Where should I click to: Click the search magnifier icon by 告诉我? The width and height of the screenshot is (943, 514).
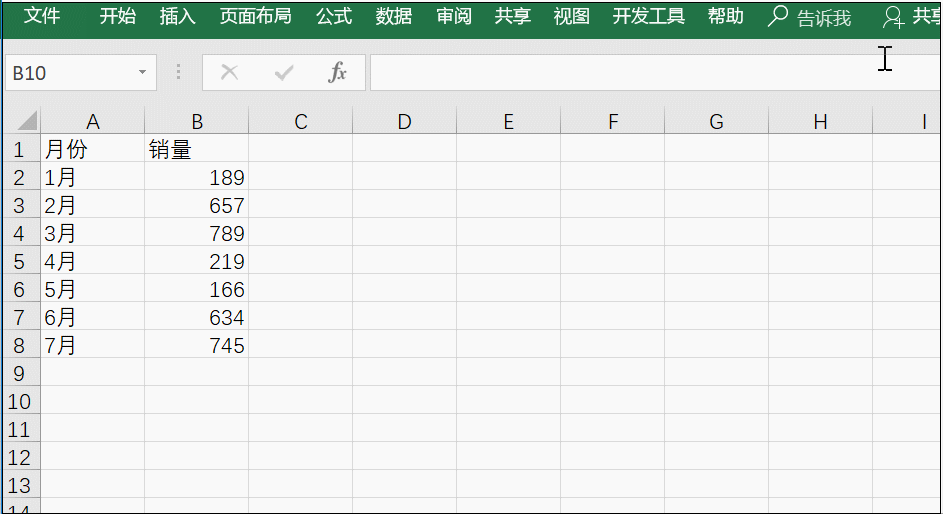click(778, 16)
